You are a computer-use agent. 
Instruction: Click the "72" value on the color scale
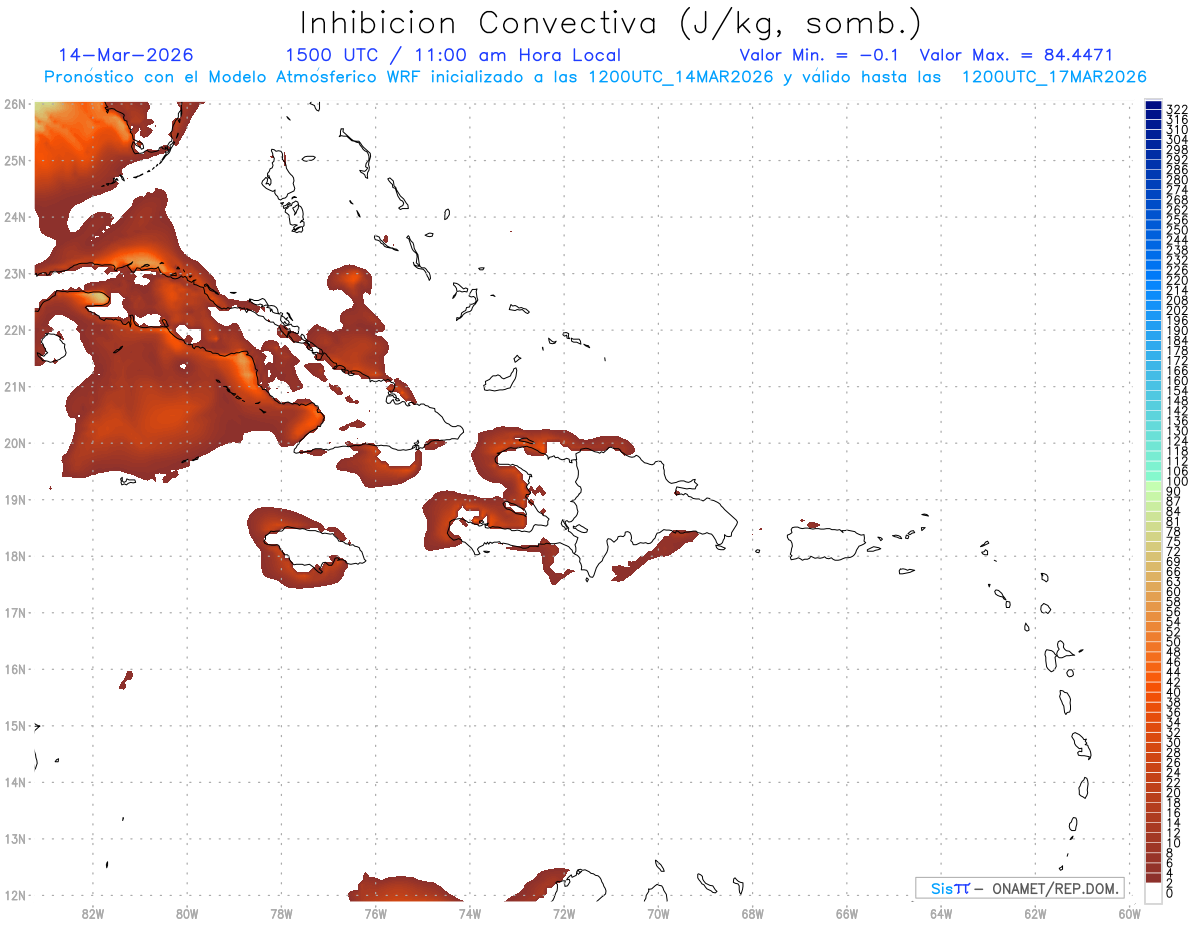click(x=1173, y=552)
